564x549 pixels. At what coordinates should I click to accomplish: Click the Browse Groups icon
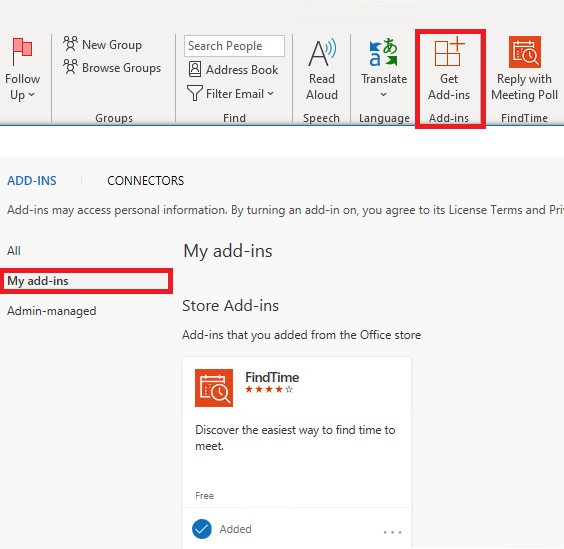(70, 67)
